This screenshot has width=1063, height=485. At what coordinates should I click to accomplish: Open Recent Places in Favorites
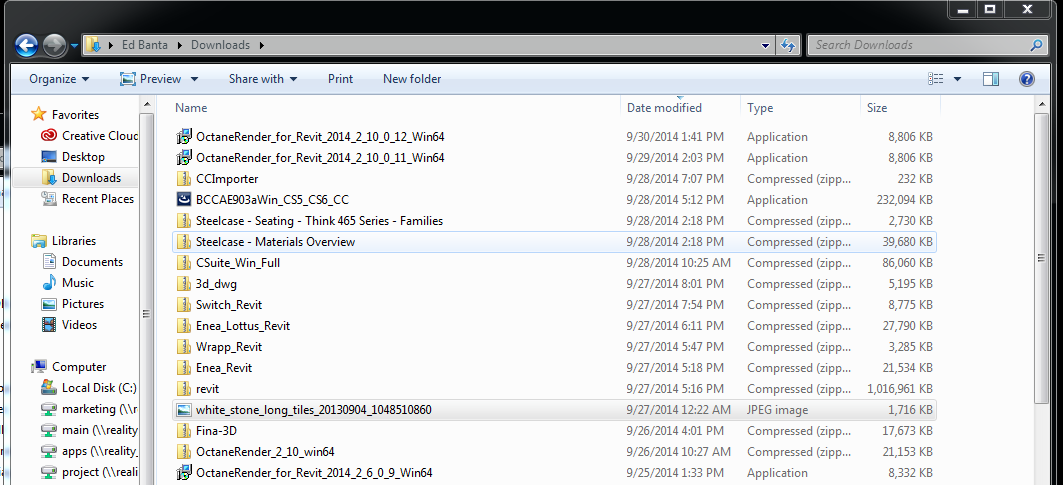click(87, 199)
